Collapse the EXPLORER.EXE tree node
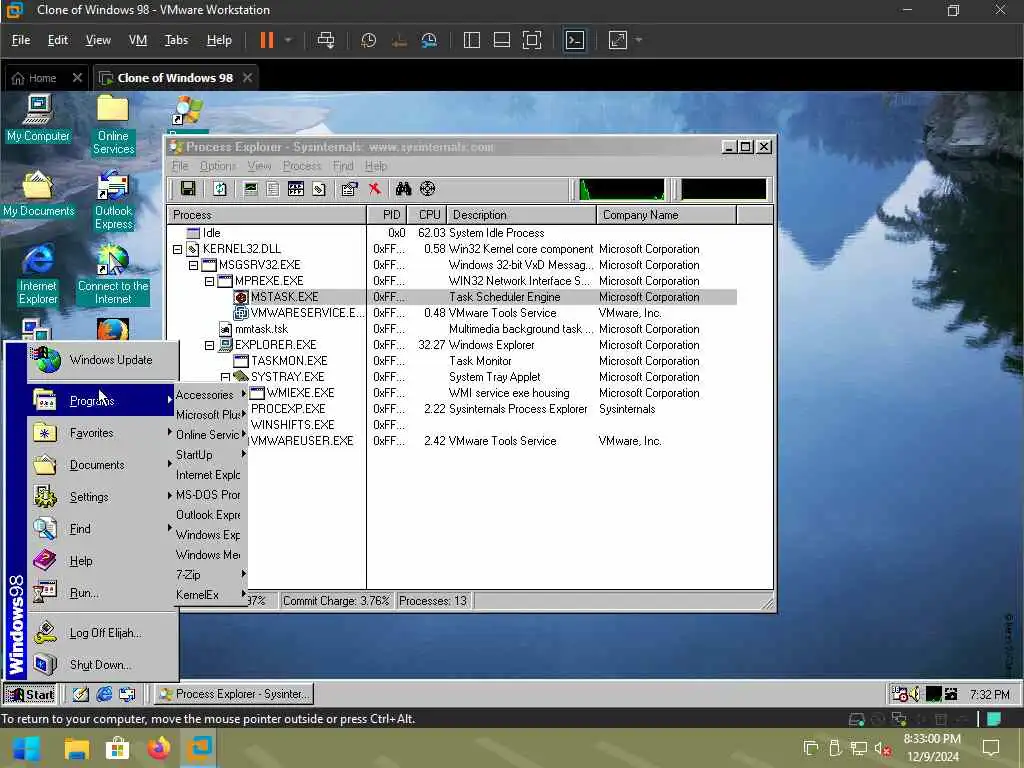Image resolution: width=1024 pixels, height=768 pixels. pos(209,345)
